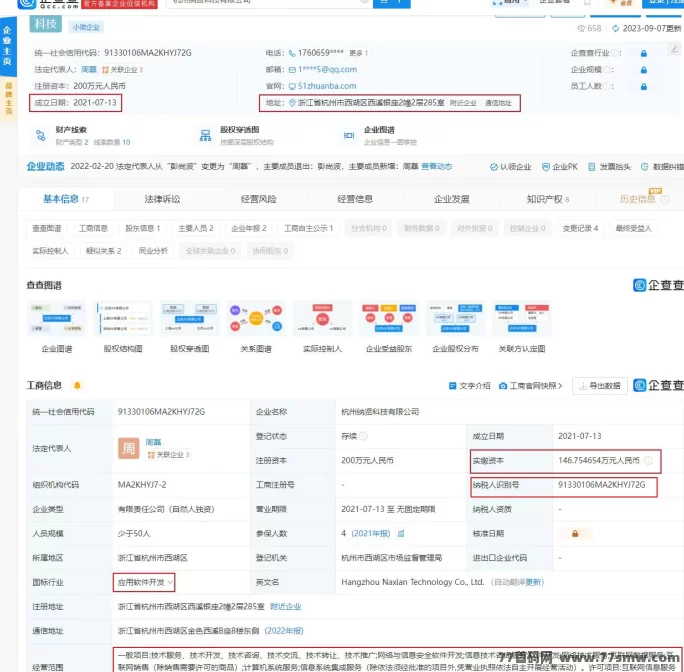
Task: Click the lock icon next to 企业规模
Action: [x=643, y=70]
